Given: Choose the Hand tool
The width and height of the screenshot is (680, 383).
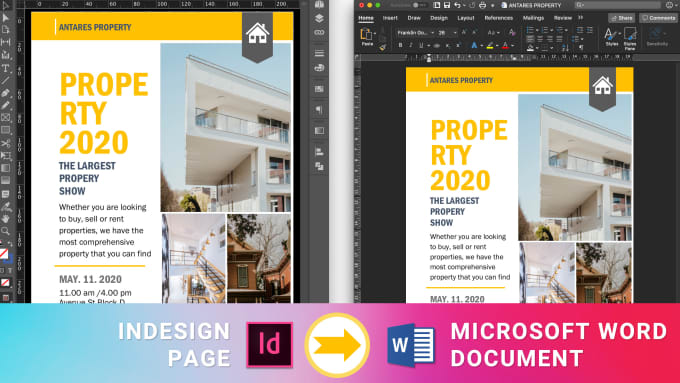Looking at the screenshot, I should (x=6, y=219).
